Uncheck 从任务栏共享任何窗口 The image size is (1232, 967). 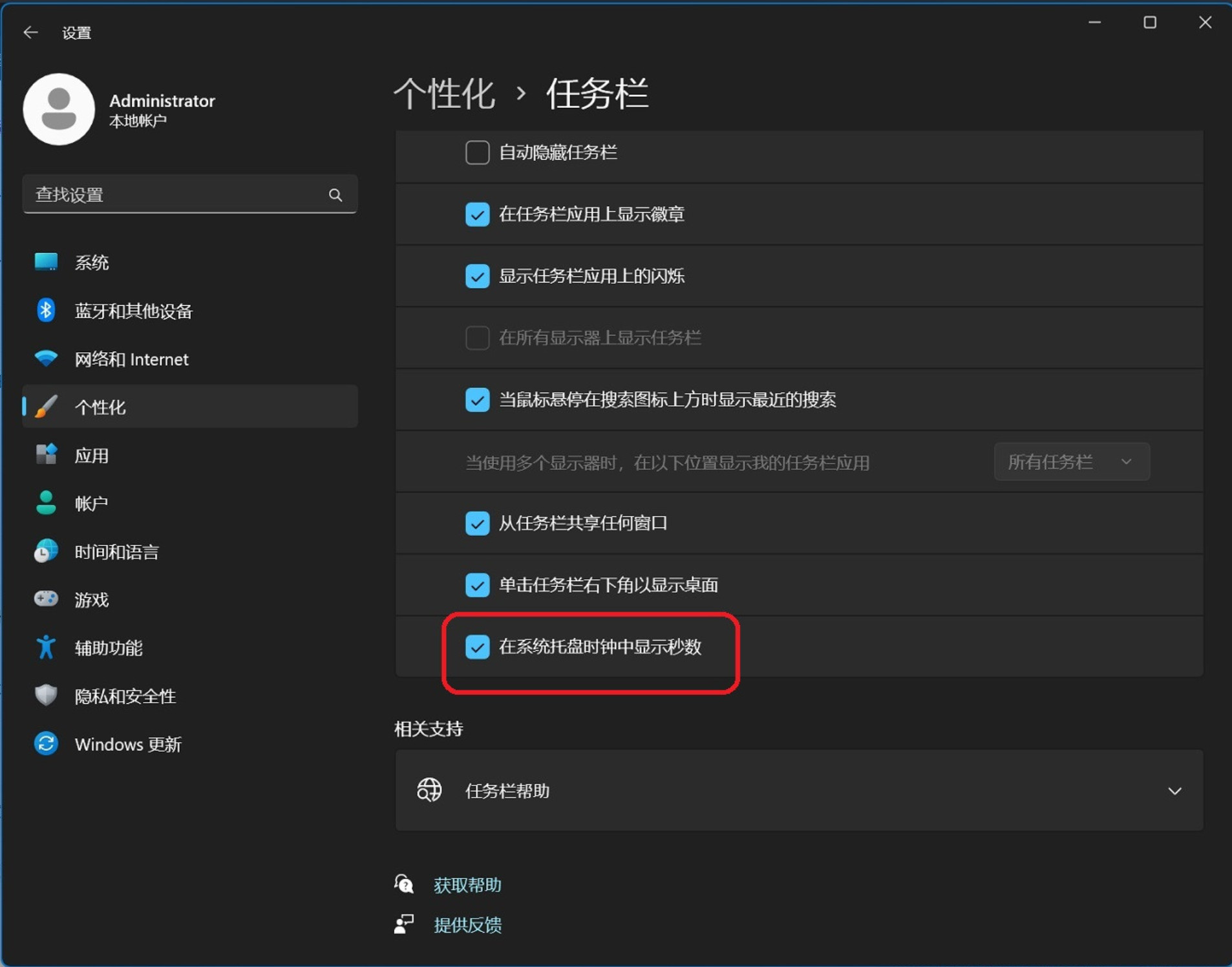477,523
